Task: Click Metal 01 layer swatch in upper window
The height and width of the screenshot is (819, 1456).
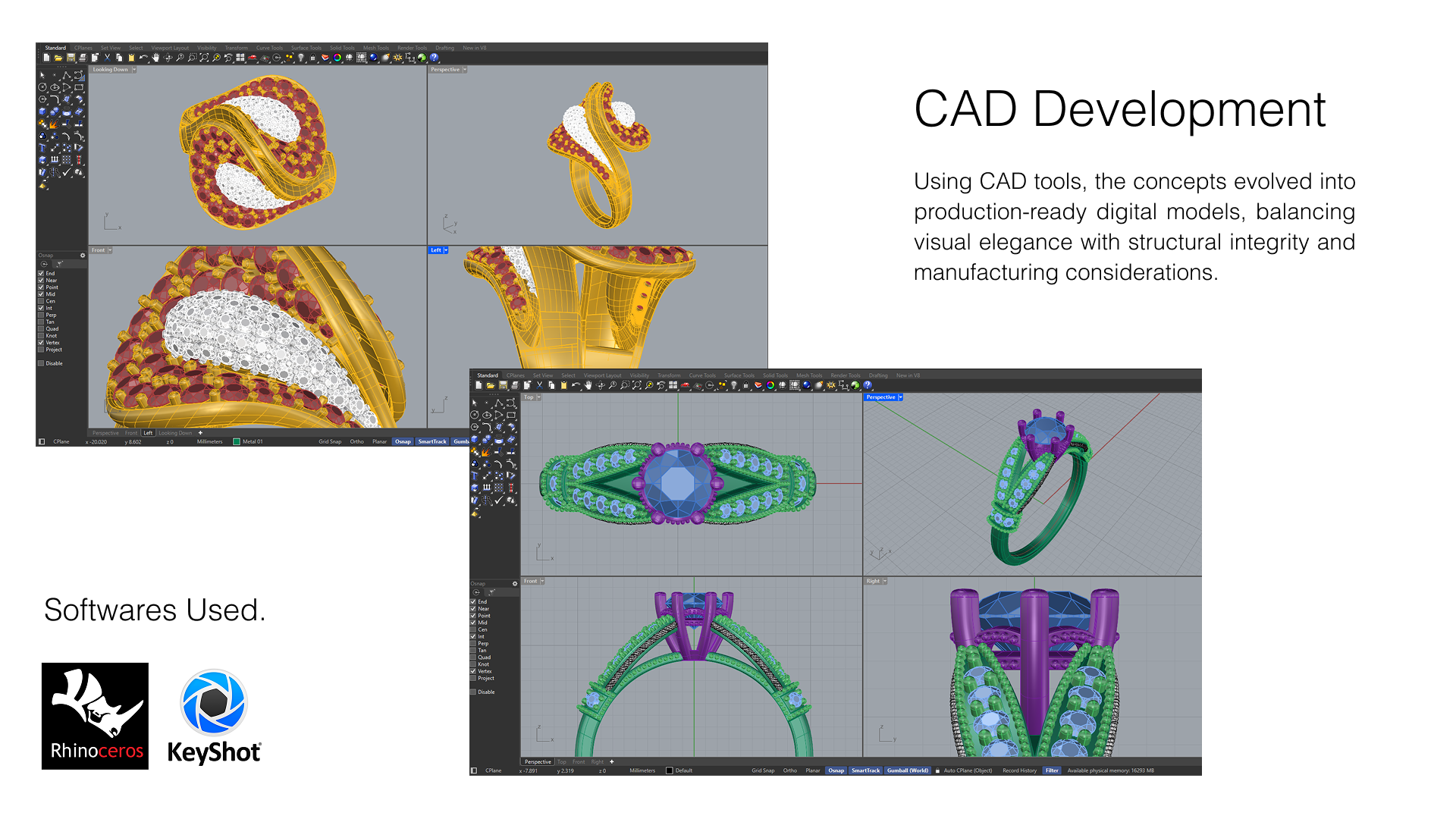Action: [237, 441]
